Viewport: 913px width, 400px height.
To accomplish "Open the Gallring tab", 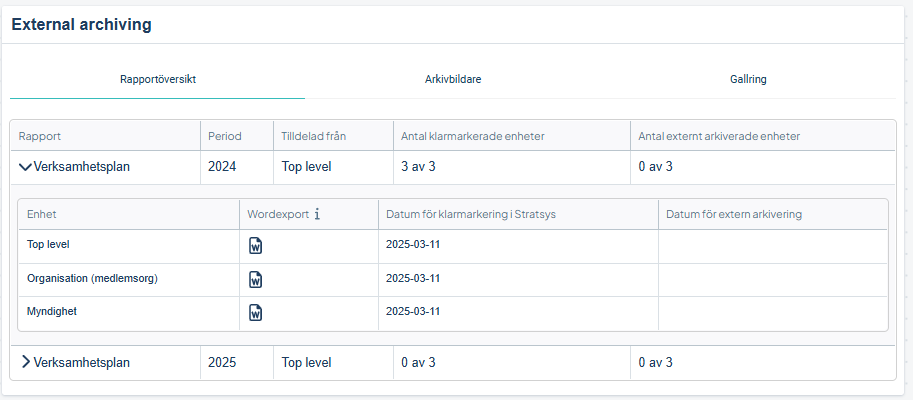I will point(748,79).
